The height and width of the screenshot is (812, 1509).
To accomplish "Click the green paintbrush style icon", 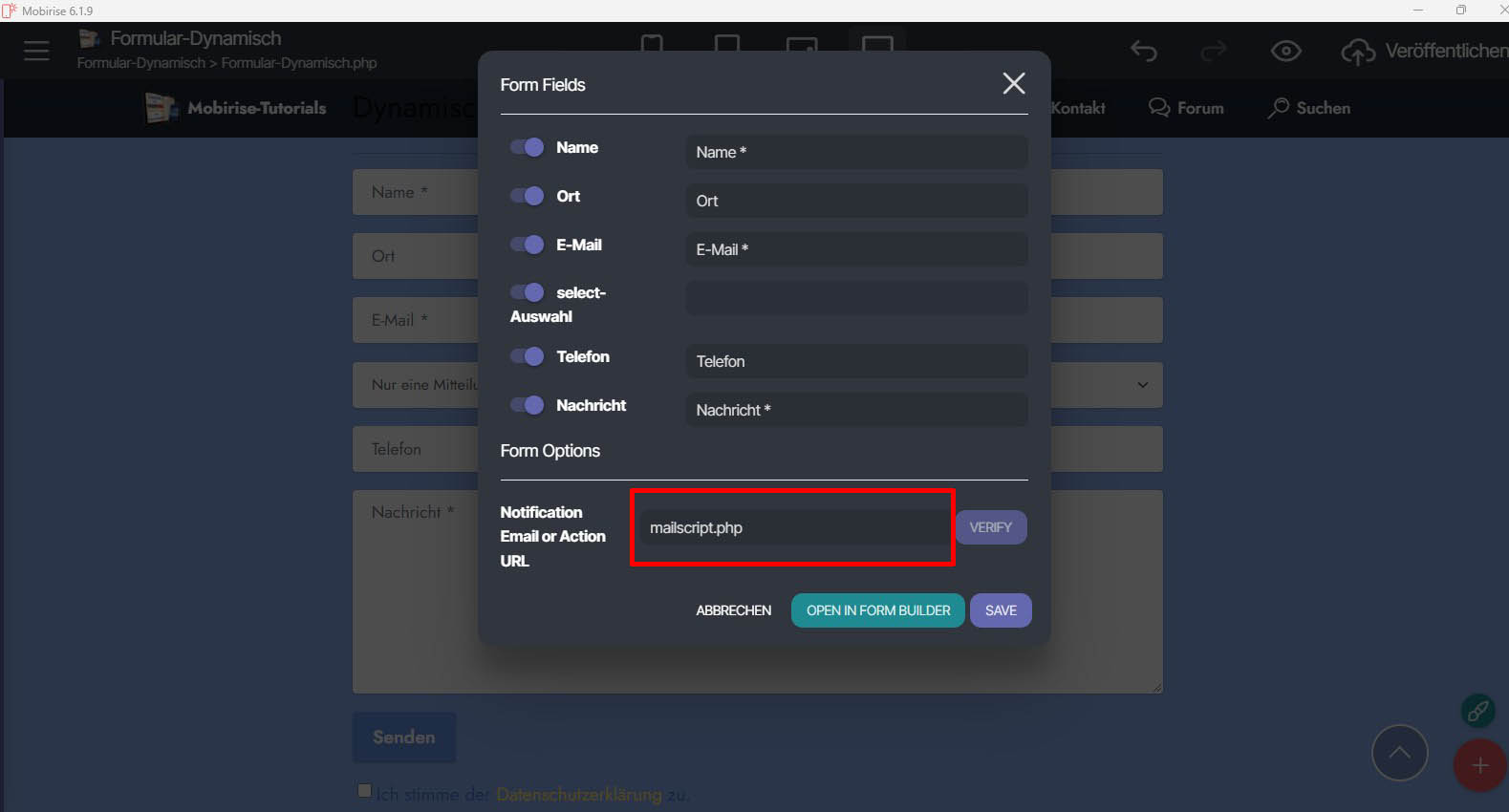I will pyautogui.click(x=1477, y=711).
